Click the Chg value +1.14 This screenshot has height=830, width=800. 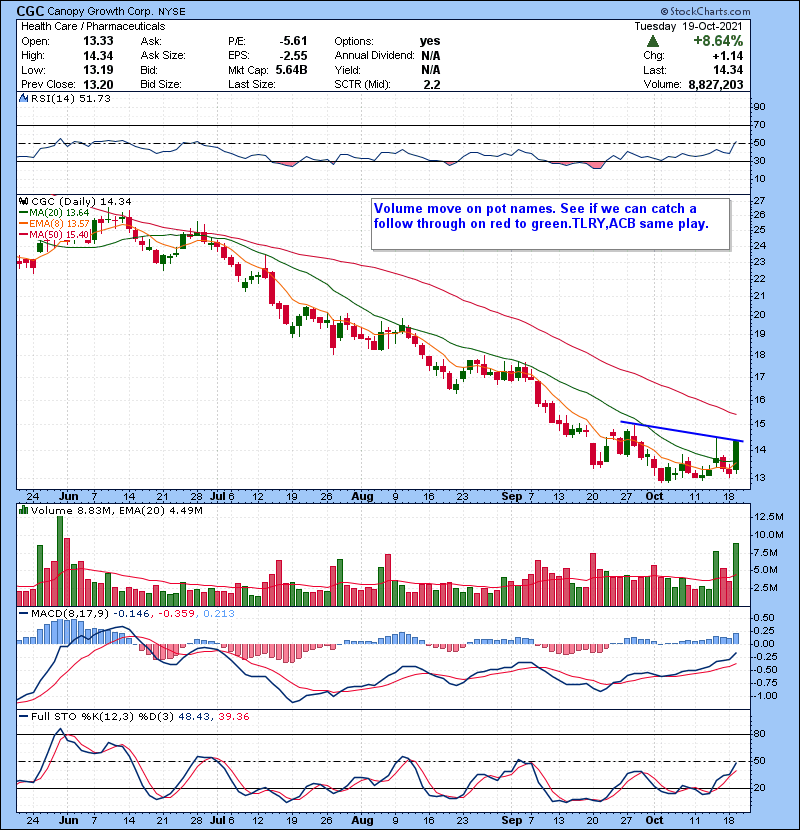pyautogui.click(x=727, y=56)
